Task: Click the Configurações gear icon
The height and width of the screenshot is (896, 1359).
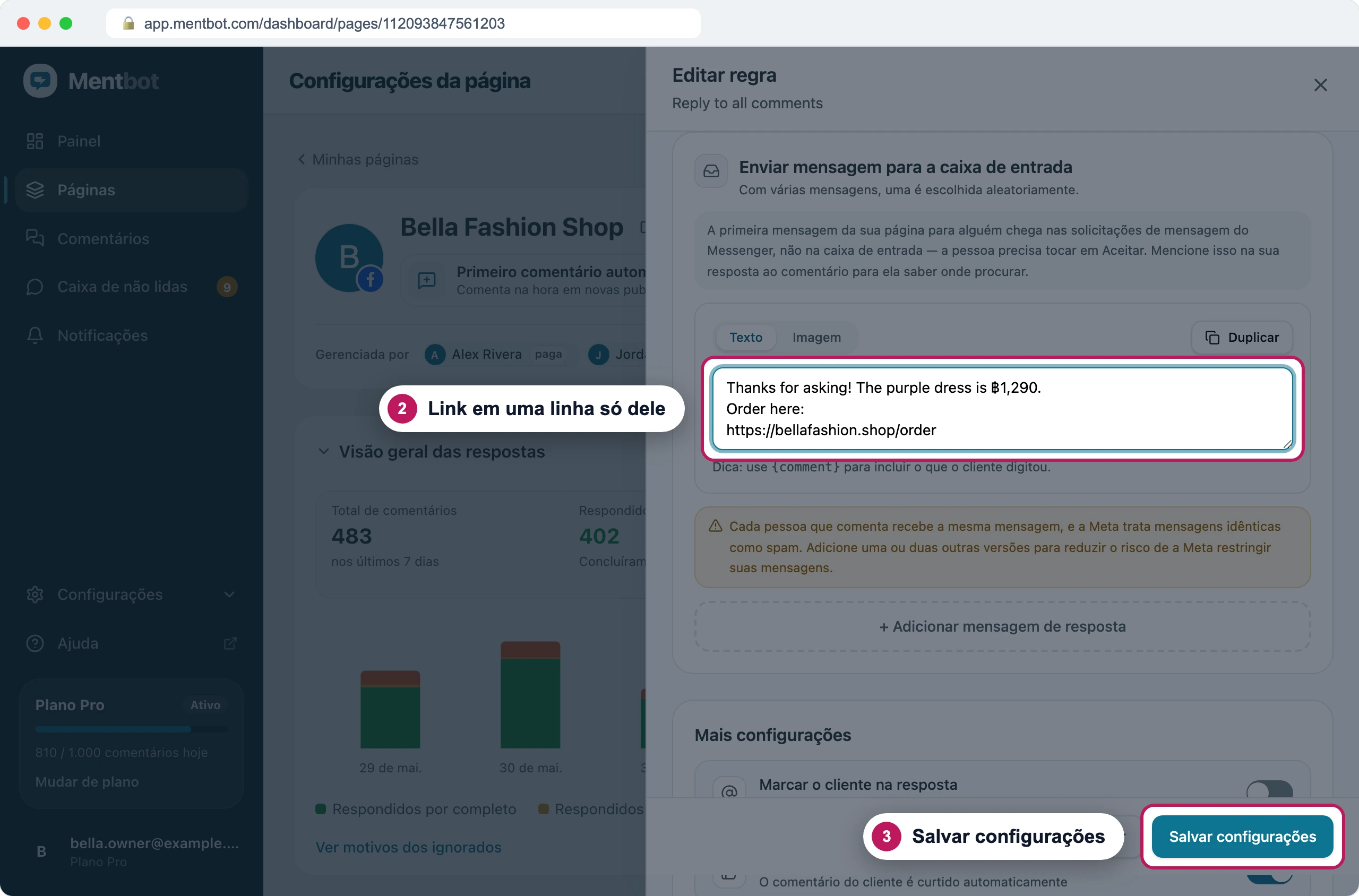Action: coord(35,595)
